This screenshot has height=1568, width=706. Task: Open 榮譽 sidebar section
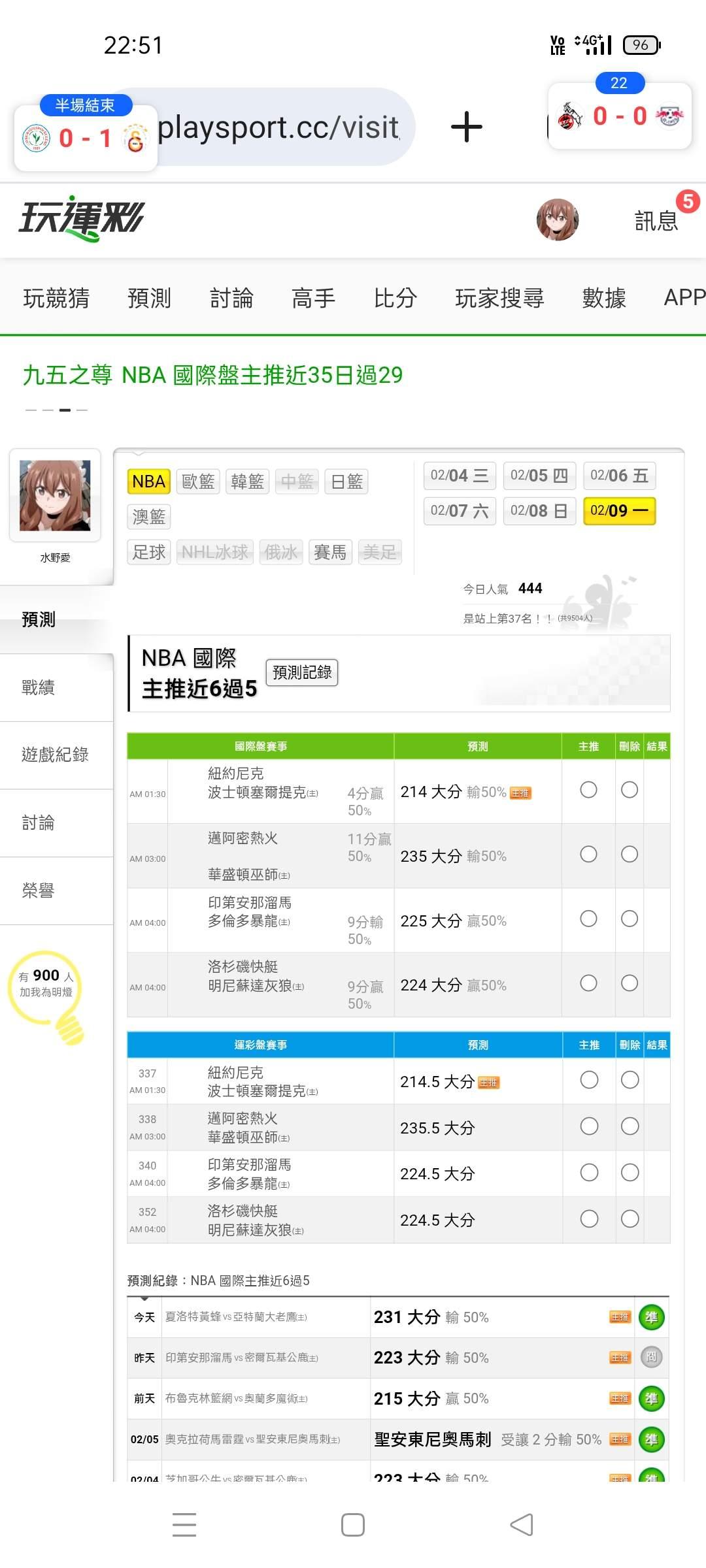pos(56,891)
